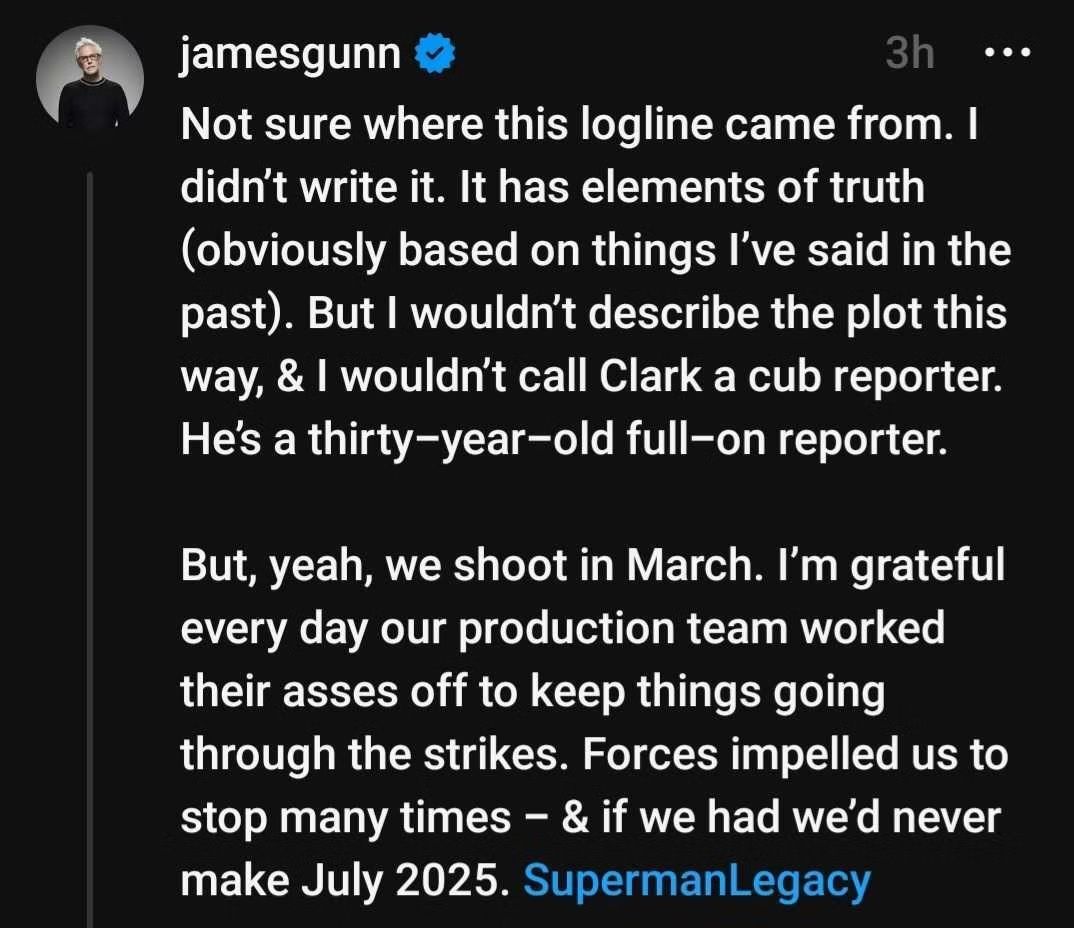Click the text "He's a thirty-year-old full-on reporter."
Image resolution: width=1074 pixels, height=928 pixels.
click(x=562, y=440)
